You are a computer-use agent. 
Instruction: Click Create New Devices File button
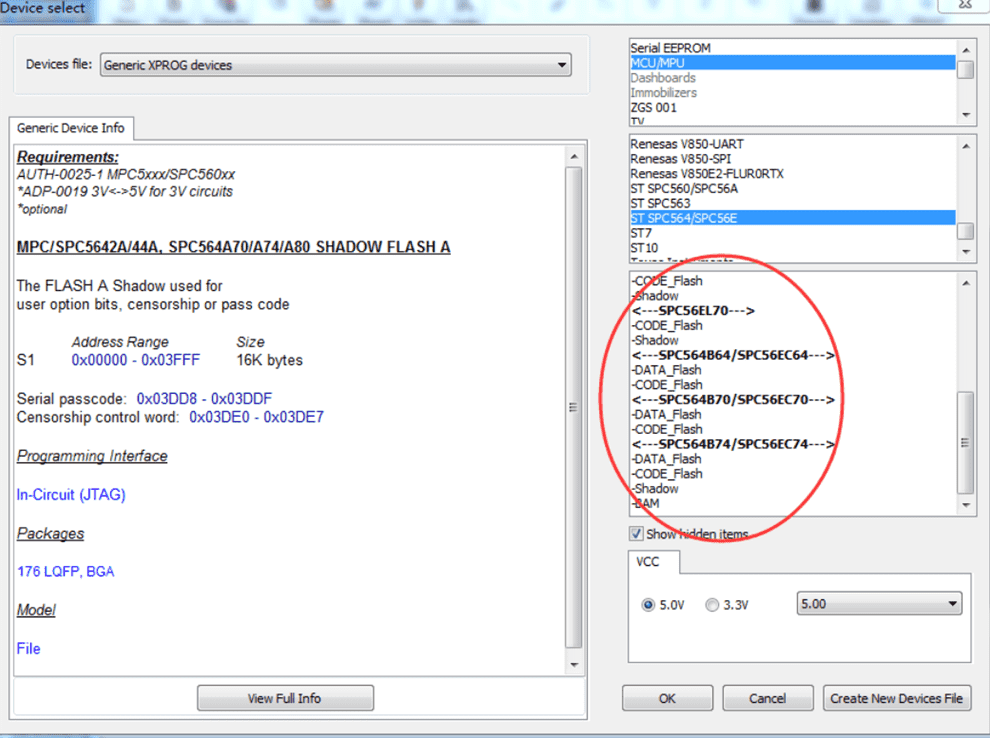[897, 698]
